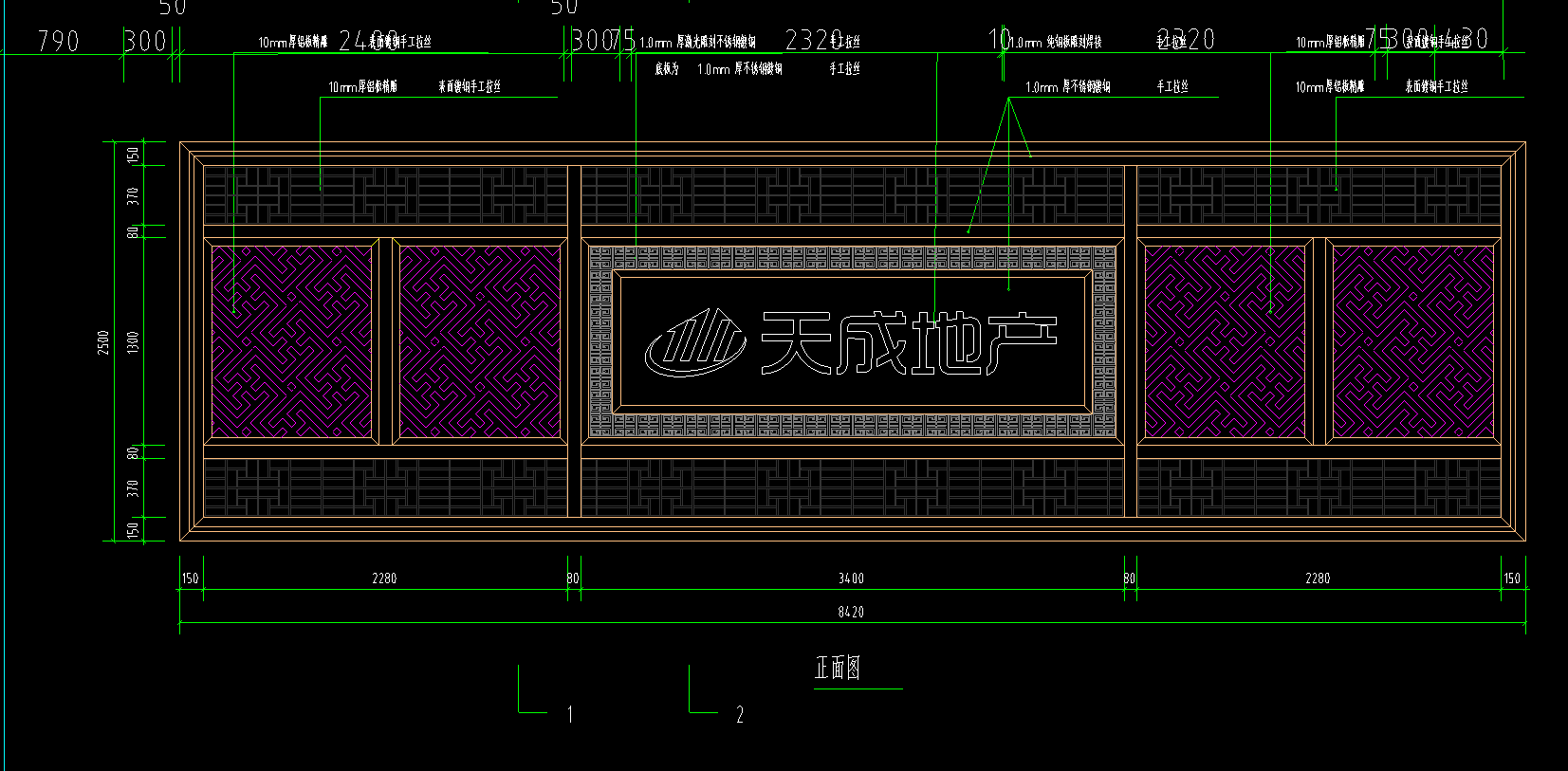Viewport: 1568px width, 771px height.
Task: Click the 天成地产 logo text outline
Action: click(x=909, y=342)
